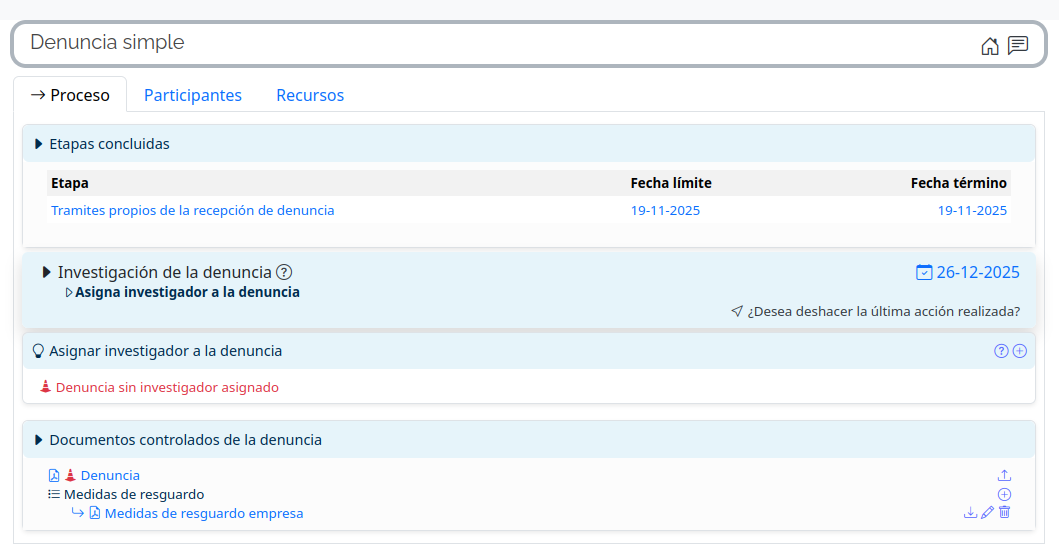Image resolution: width=1059 pixels, height=555 pixels.
Task: Open the comments chat icon
Action: [1018, 46]
